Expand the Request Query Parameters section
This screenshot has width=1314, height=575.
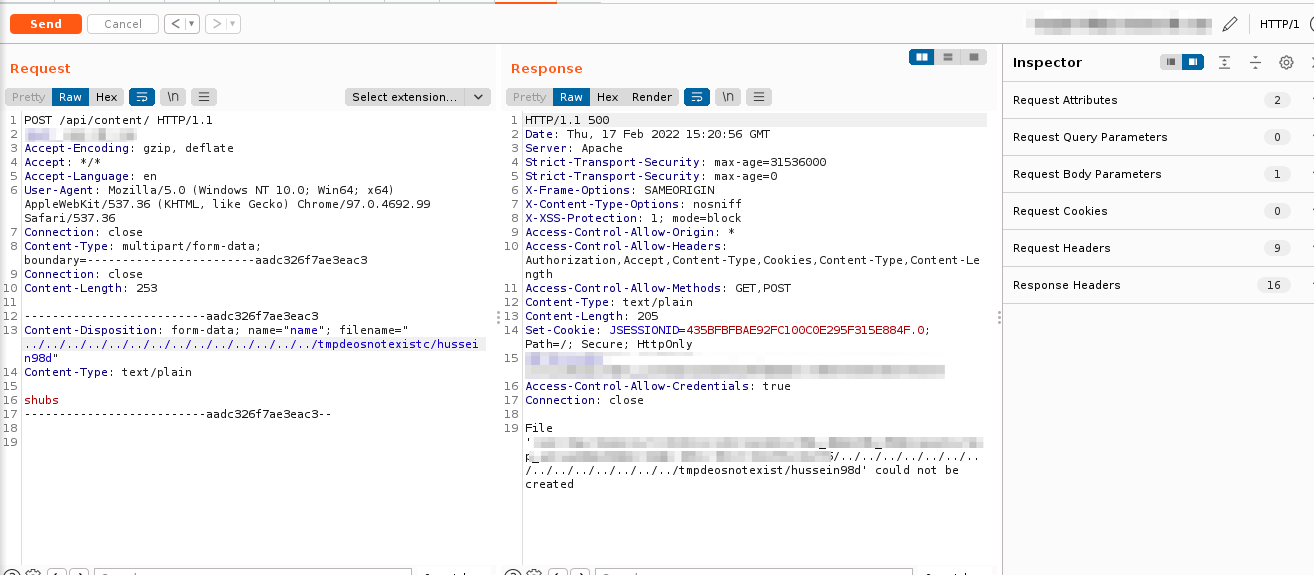(1158, 137)
